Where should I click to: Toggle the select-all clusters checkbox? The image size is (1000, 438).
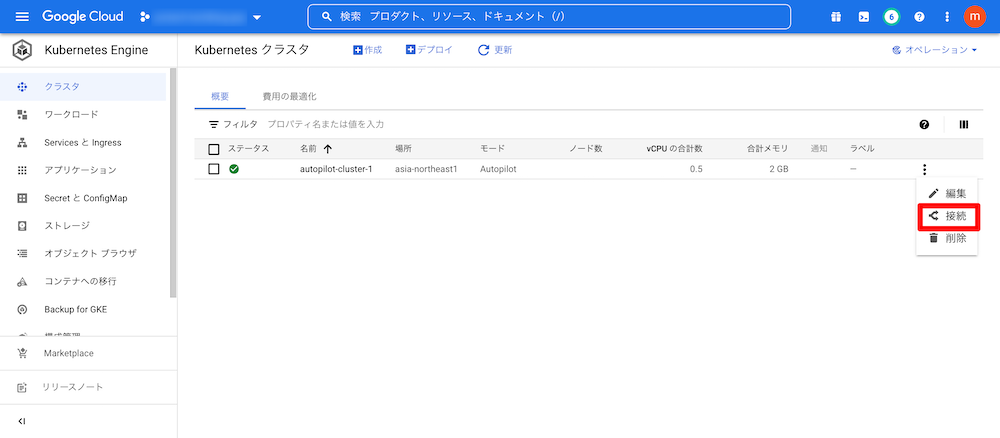click(x=214, y=149)
